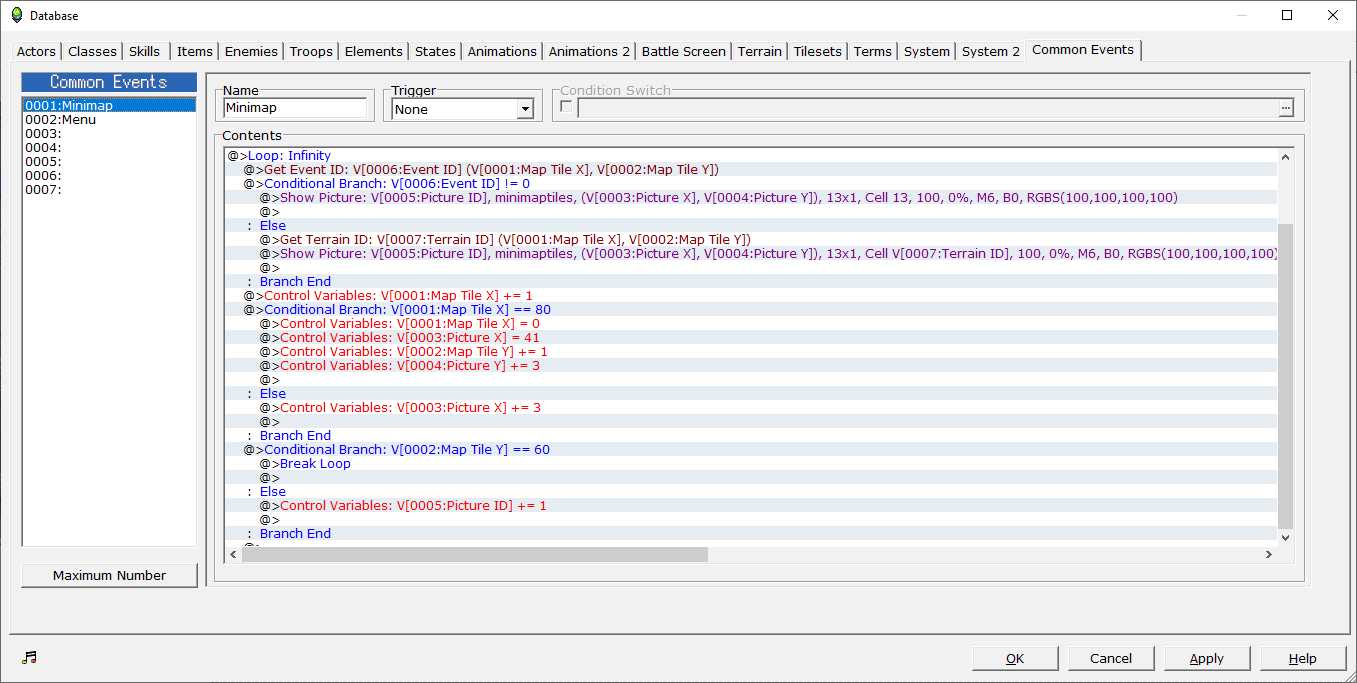Select the Map Tile Y == 60 branch
Image resolution: width=1357 pixels, height=683 pixels.
coord(751,449)
